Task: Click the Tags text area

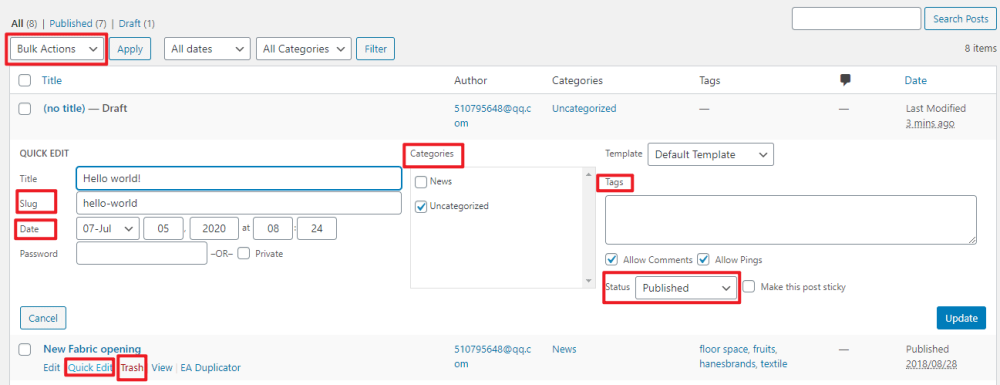Action: (791, 220)
